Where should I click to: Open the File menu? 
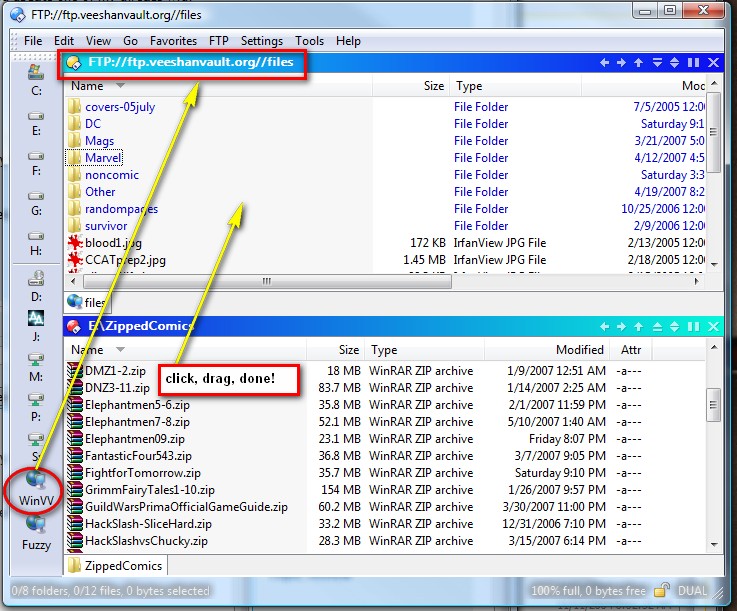[33, 41]
